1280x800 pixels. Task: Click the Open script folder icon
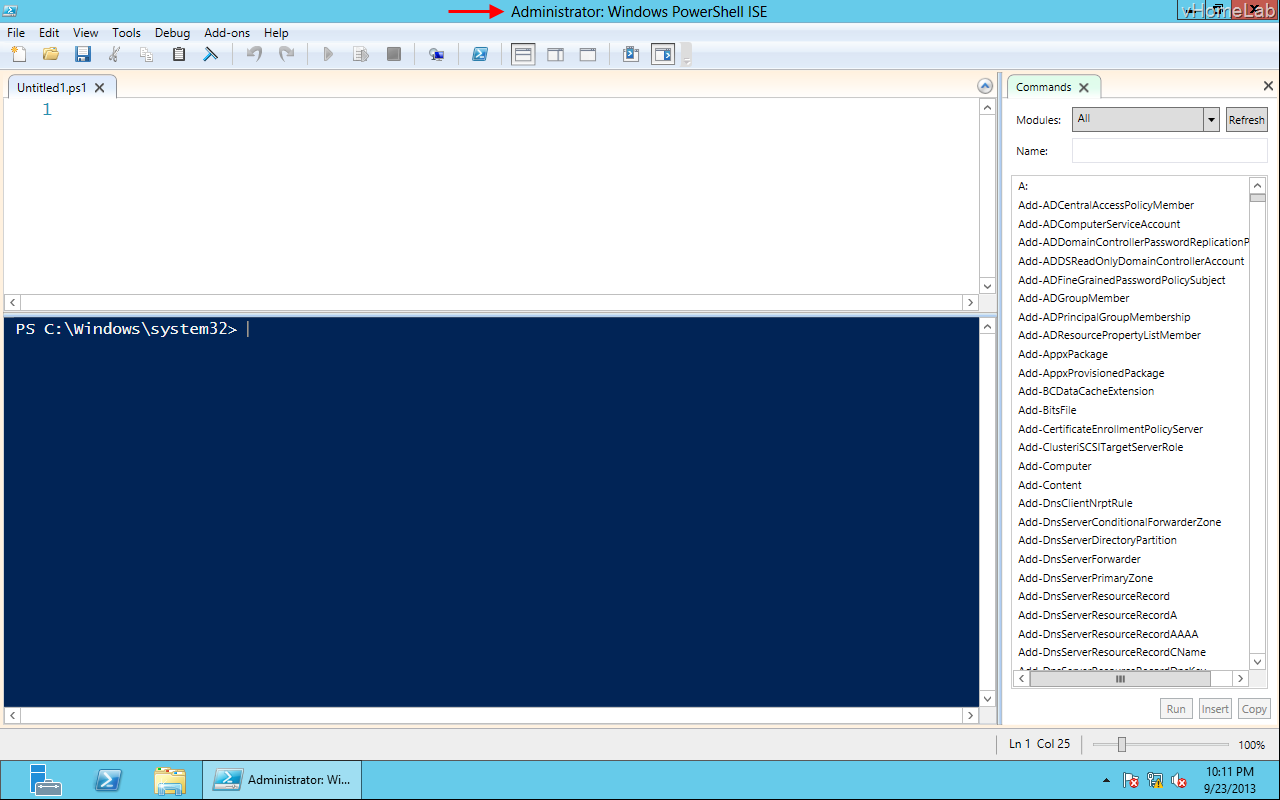(x=51, y=54)
